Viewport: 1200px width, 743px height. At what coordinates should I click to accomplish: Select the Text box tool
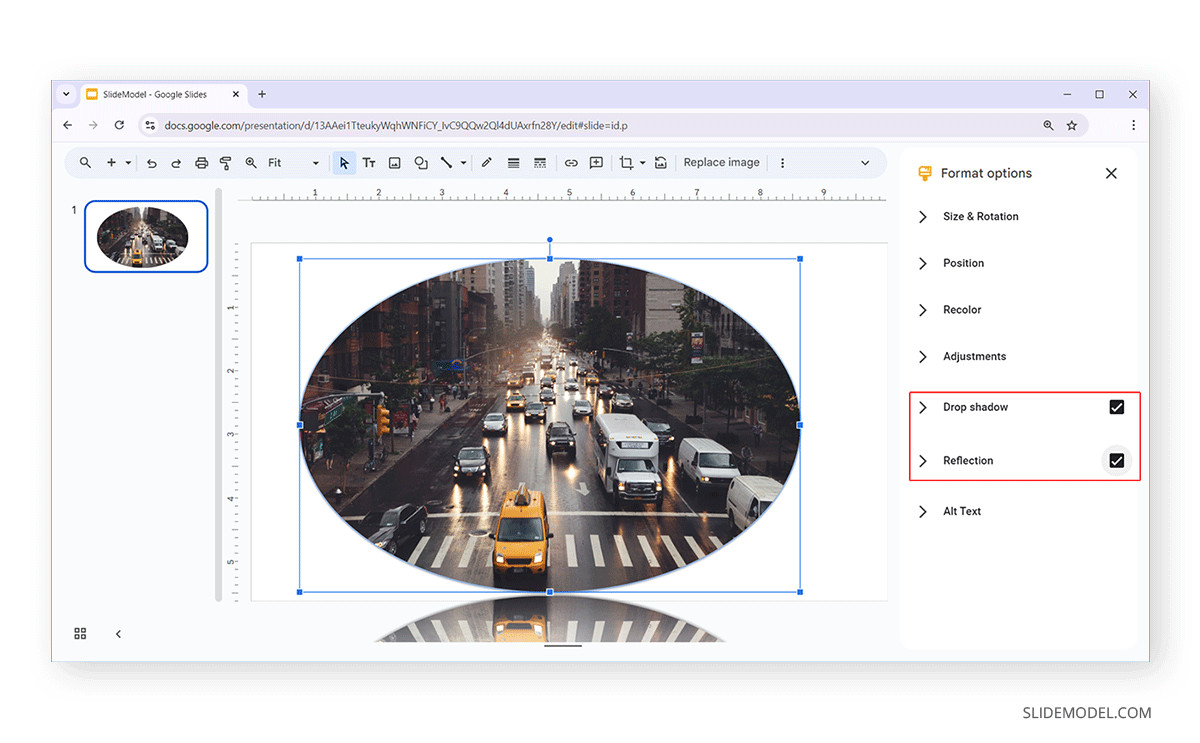(369, 163)
